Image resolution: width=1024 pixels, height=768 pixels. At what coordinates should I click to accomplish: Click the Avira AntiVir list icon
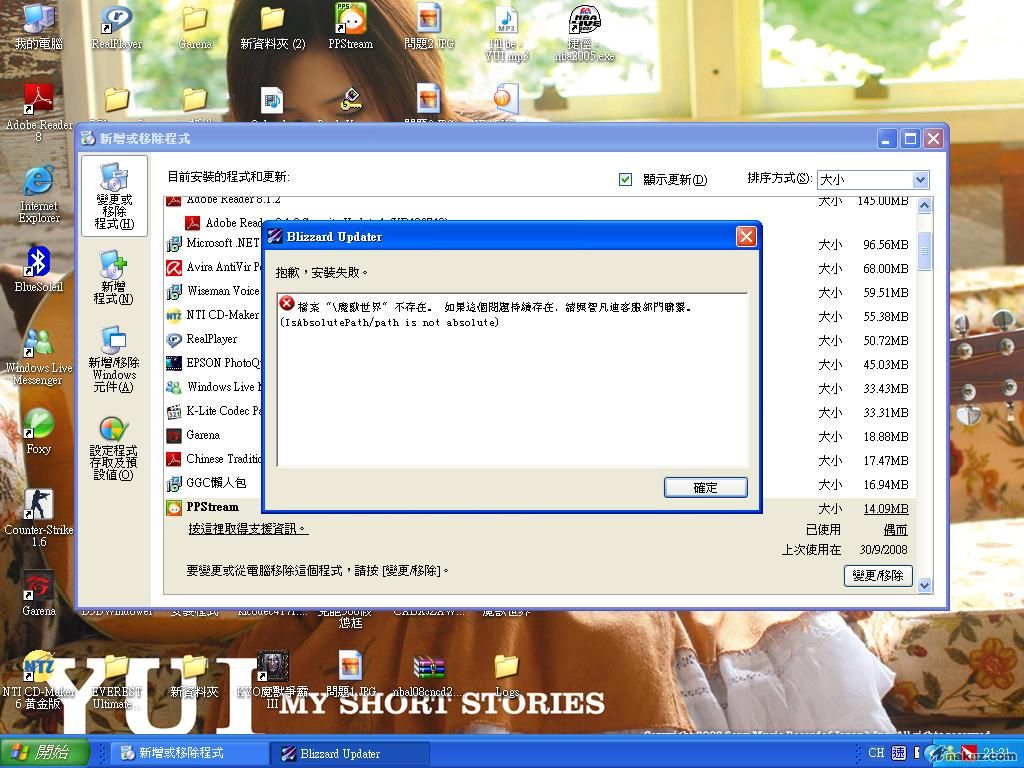pyautogui.click(x=174, y=268)
